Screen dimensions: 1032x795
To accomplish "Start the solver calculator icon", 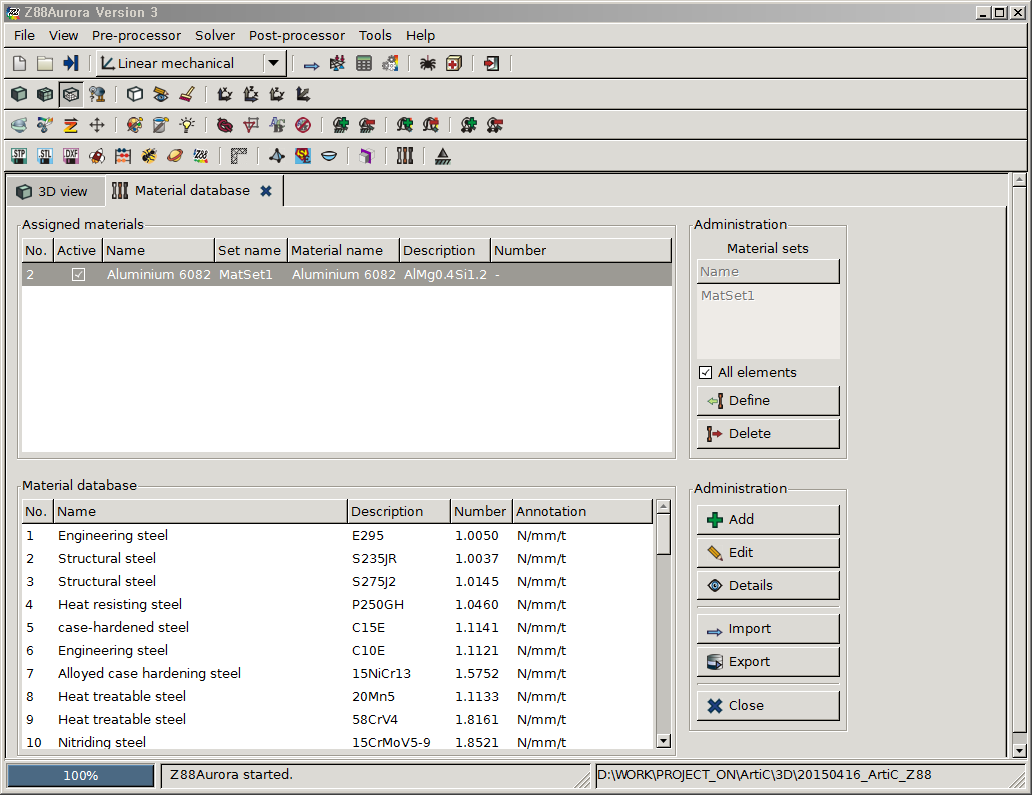I will tap(362, 63).
